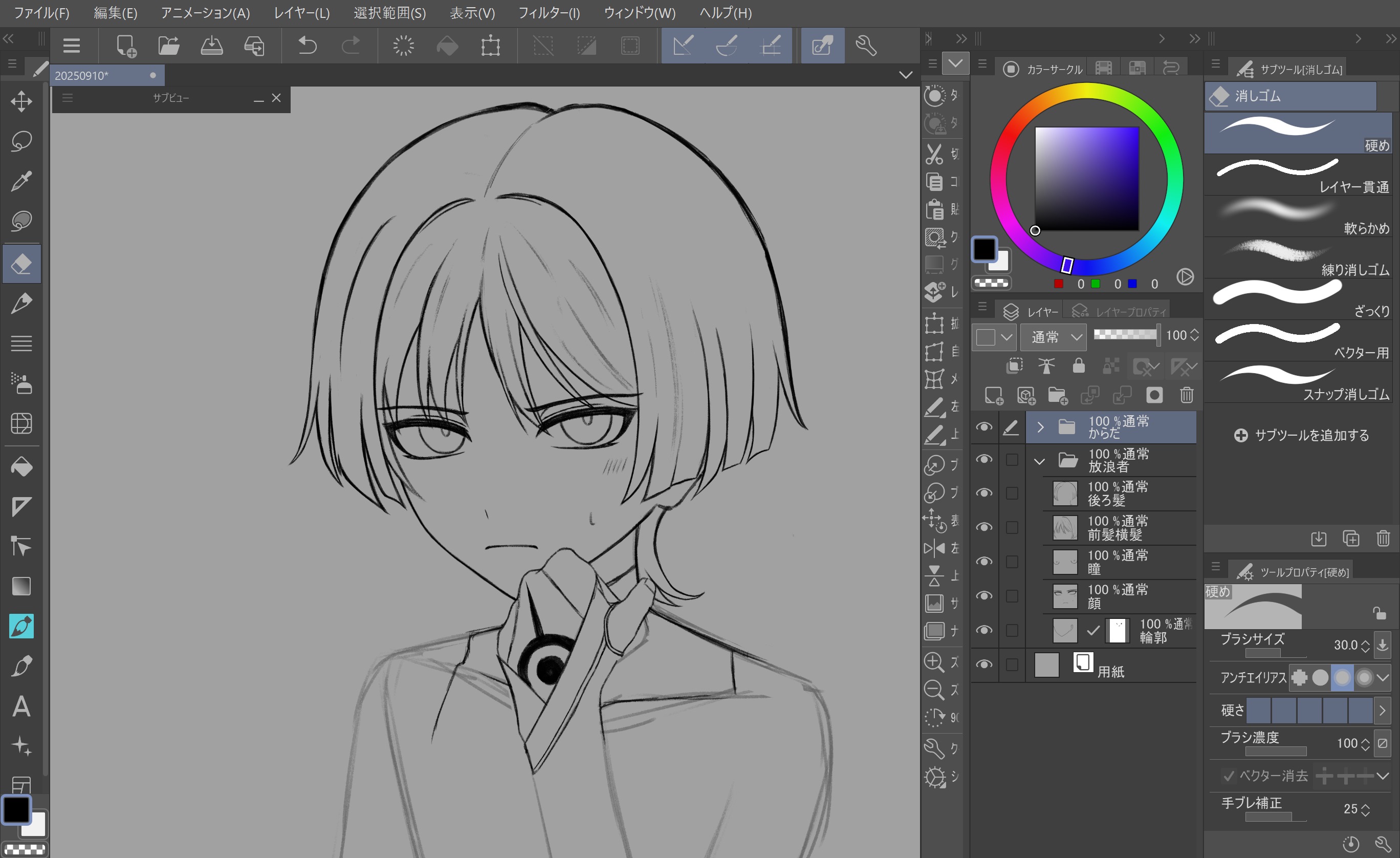Open file with the folder icon
The height and width of the screenshot is (858, 1400).
click(168, 46)
